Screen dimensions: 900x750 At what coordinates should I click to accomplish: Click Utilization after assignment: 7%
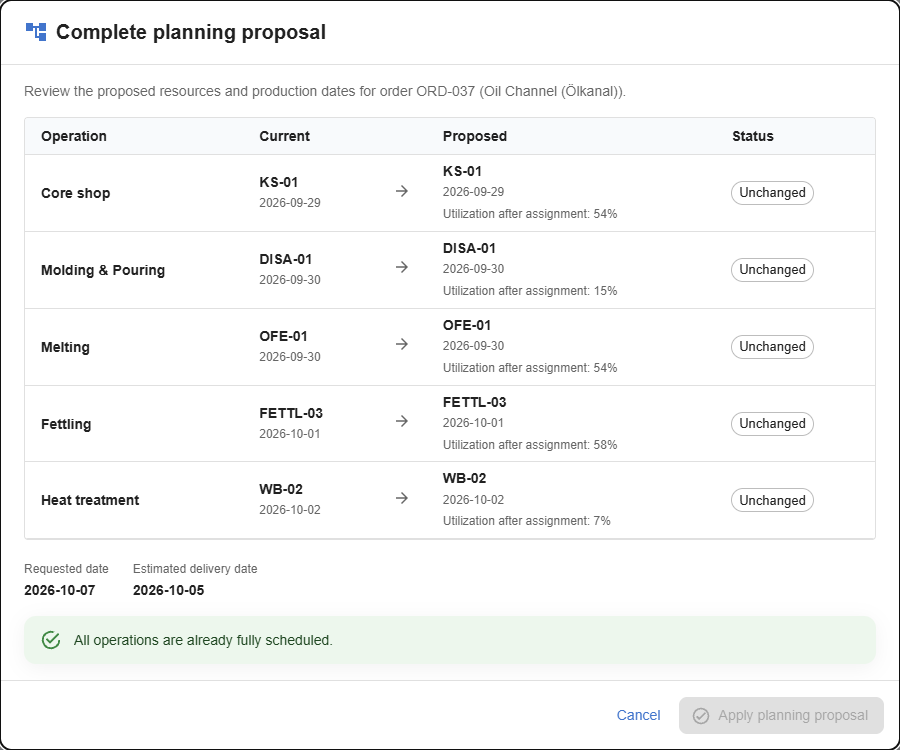point(526,521)
